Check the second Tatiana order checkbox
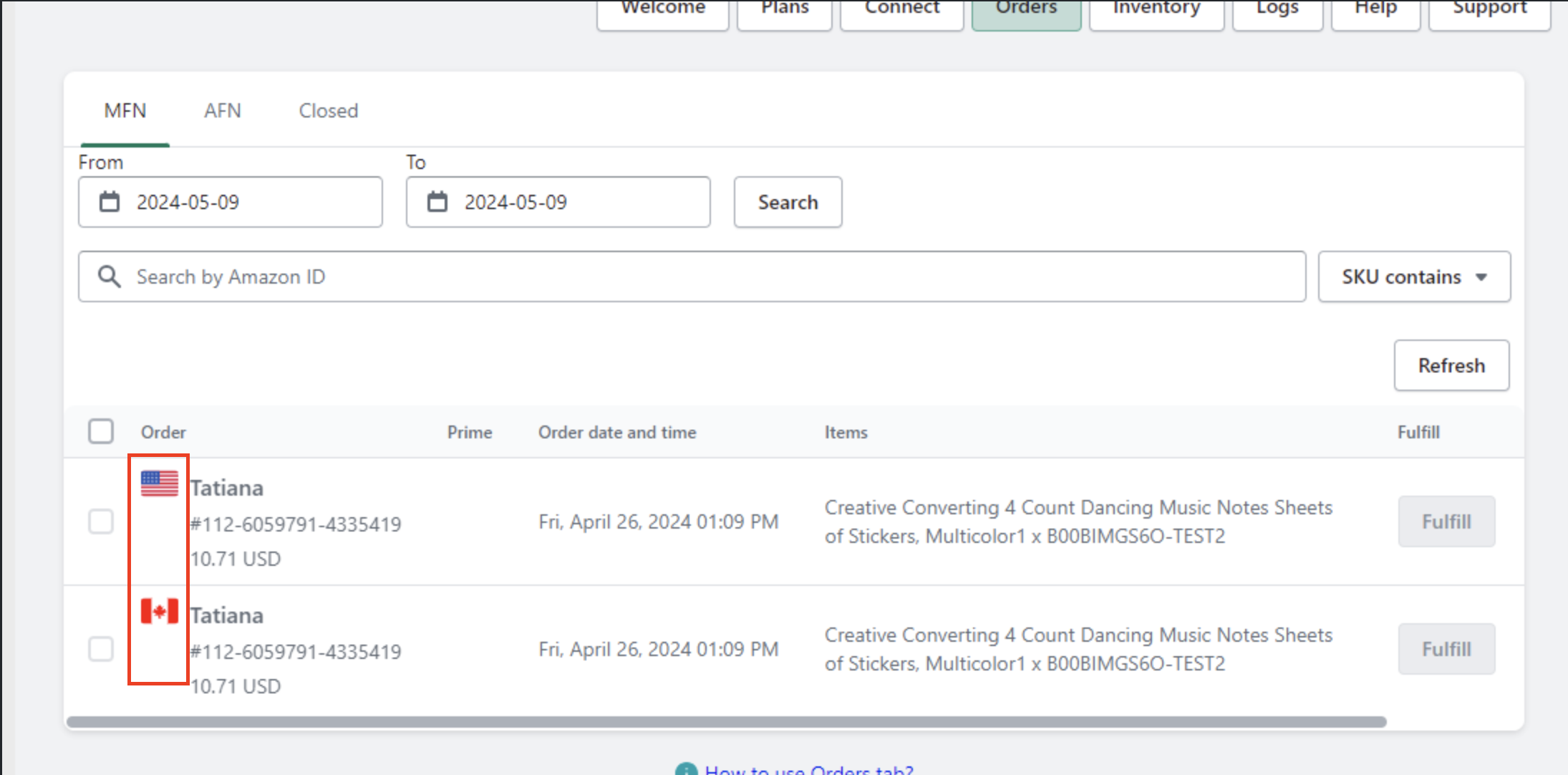The image size is (1568, 775). pyautogui.click(x=101, y=649)
